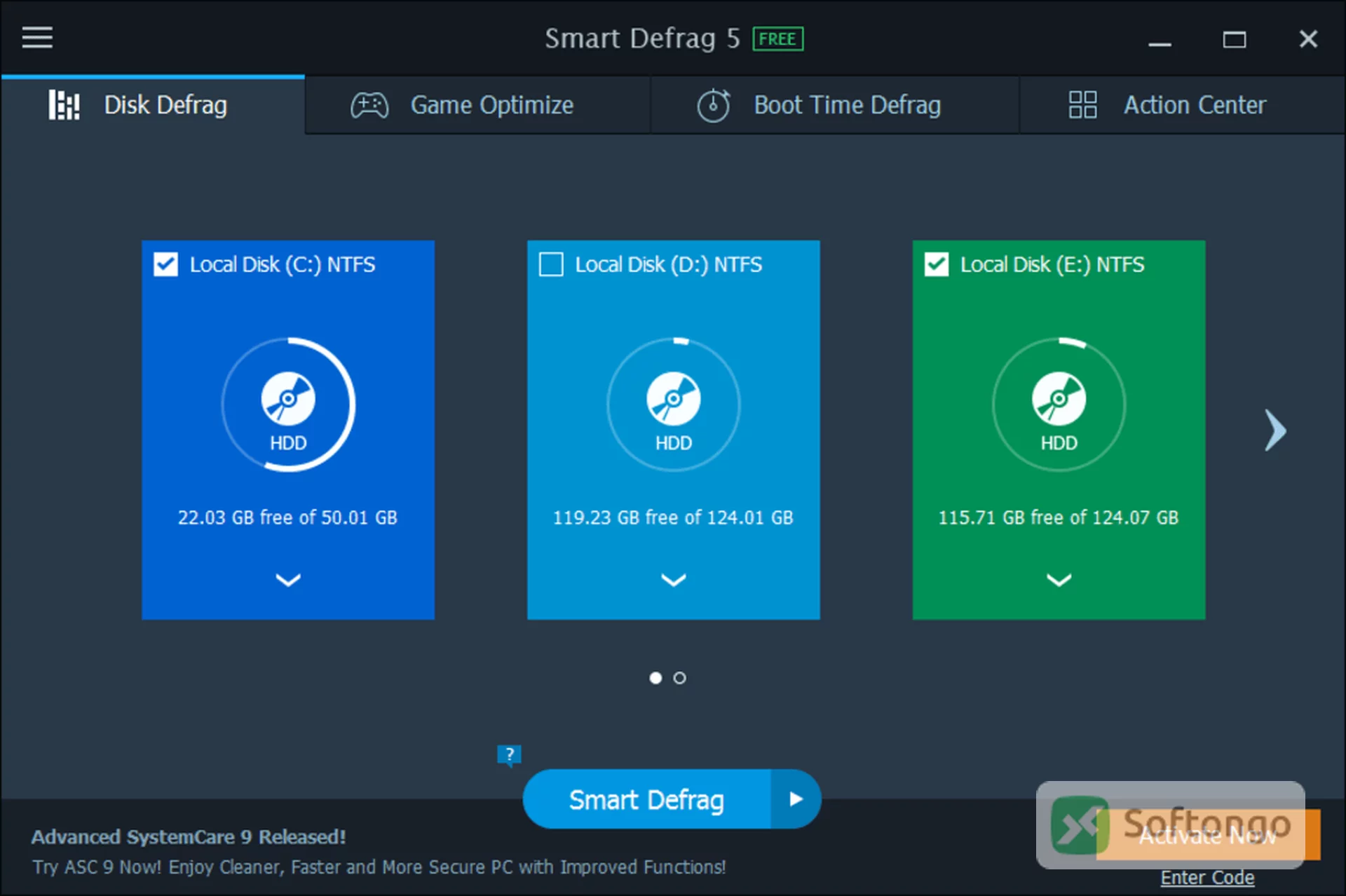The image size is (1346, 896).
Task: Uncheck Local Disk (E:) checkbox
Action: coord(937,264)
